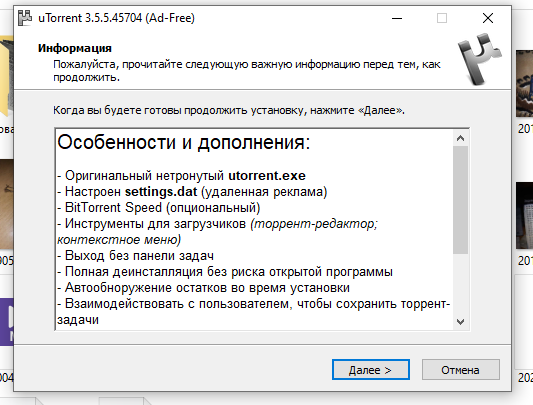The image size is (533, 405).
Task: Click the settings.dat text line
Action: tap(192, 192)
